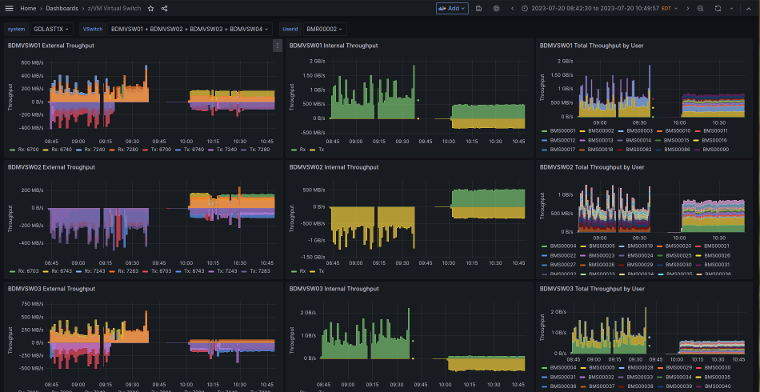Expand the Add dropdown
The image size is (760, 392).
pyautogui.click(x=452, y=8)
